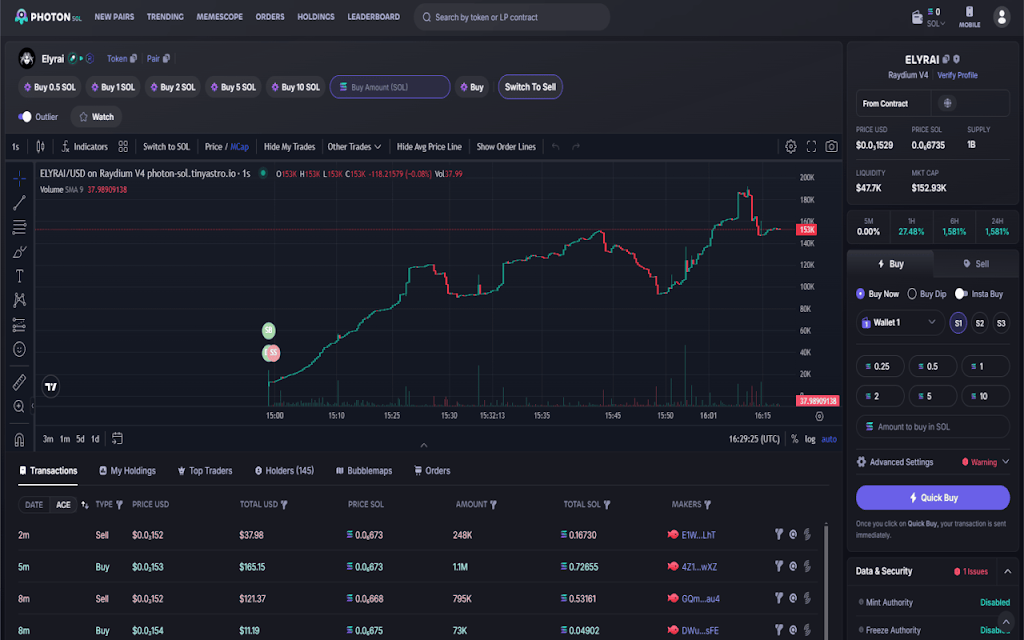
Task: Open the Bubblemaps tab
Action: [x=364, y=470]
